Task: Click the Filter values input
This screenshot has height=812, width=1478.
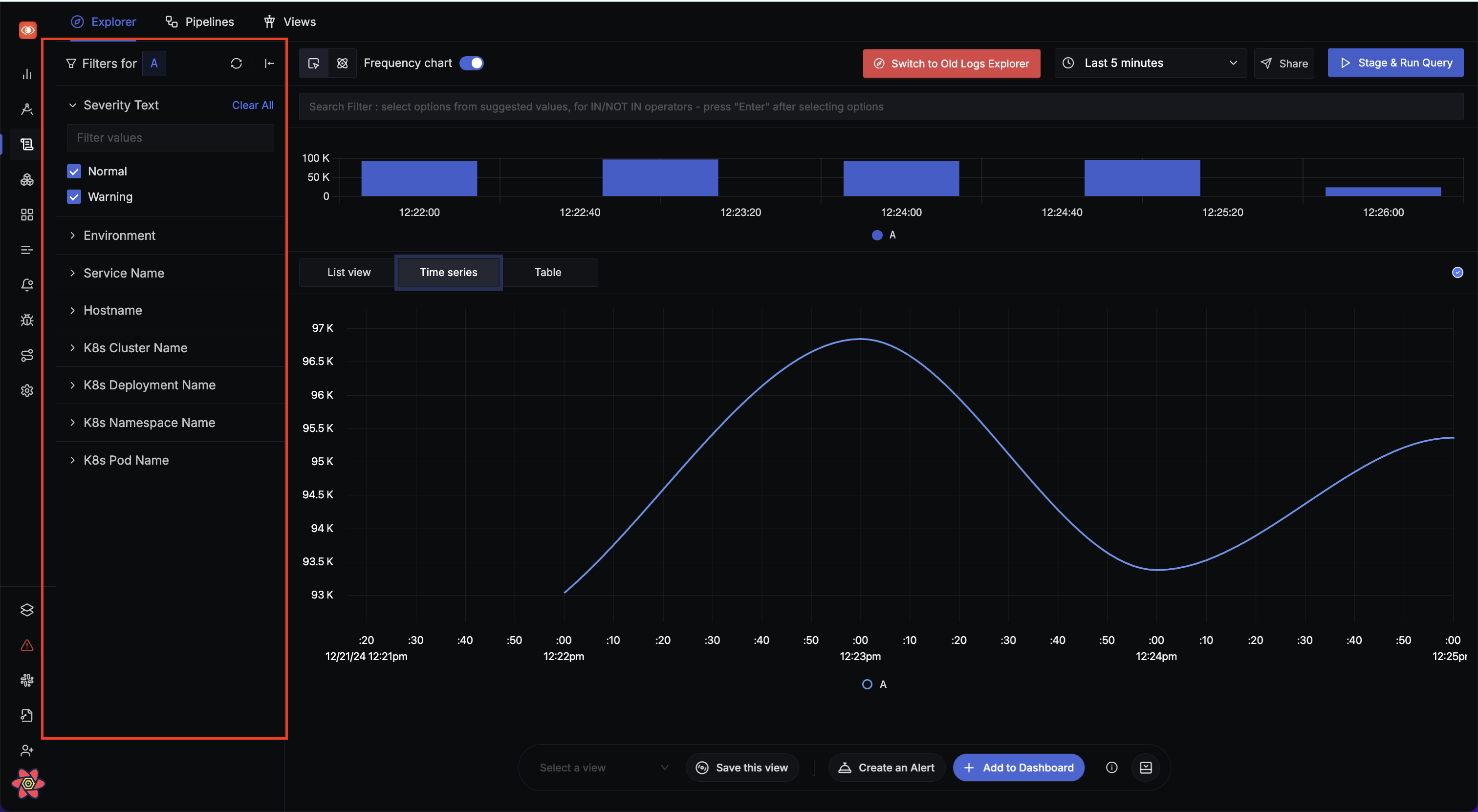Action: point(171,138)
